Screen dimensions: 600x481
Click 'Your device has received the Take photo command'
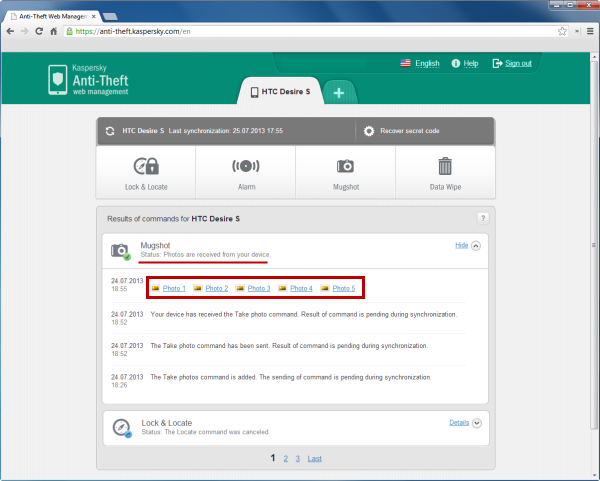304,314
